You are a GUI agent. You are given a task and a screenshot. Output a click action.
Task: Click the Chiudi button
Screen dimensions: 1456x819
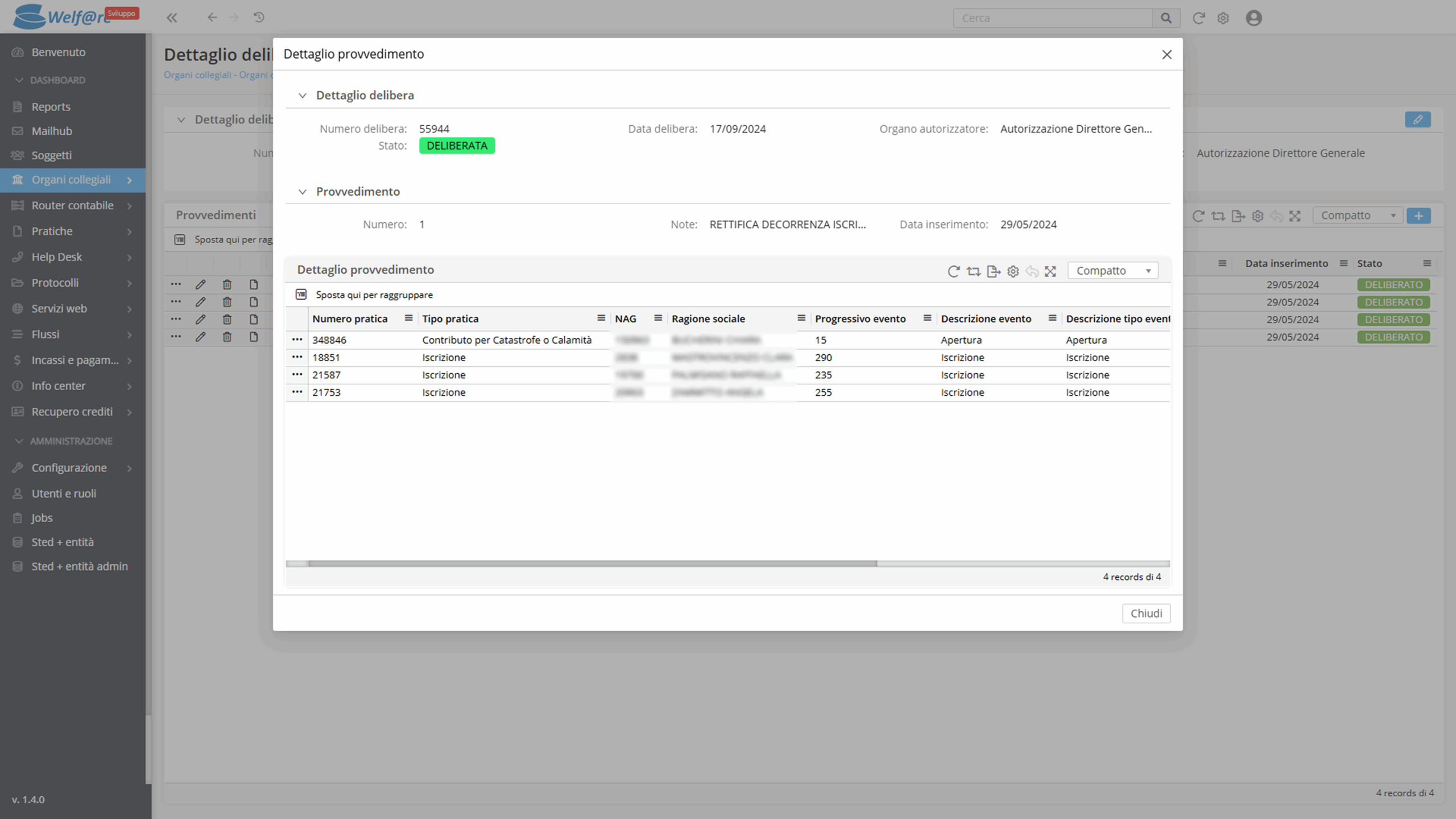click(x=1146, y=613)
